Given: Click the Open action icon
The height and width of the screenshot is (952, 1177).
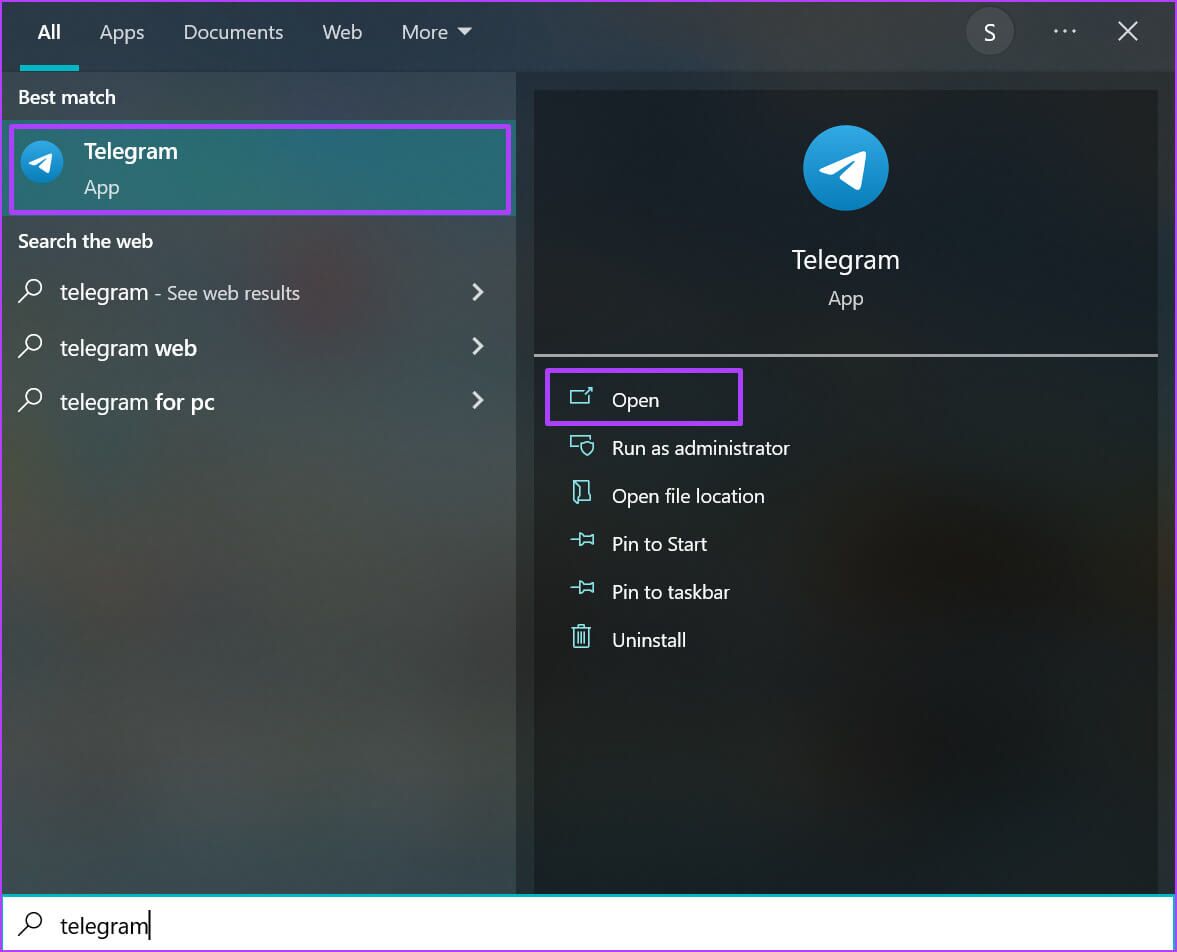Looking at the screenshot, I should (581, 396).
